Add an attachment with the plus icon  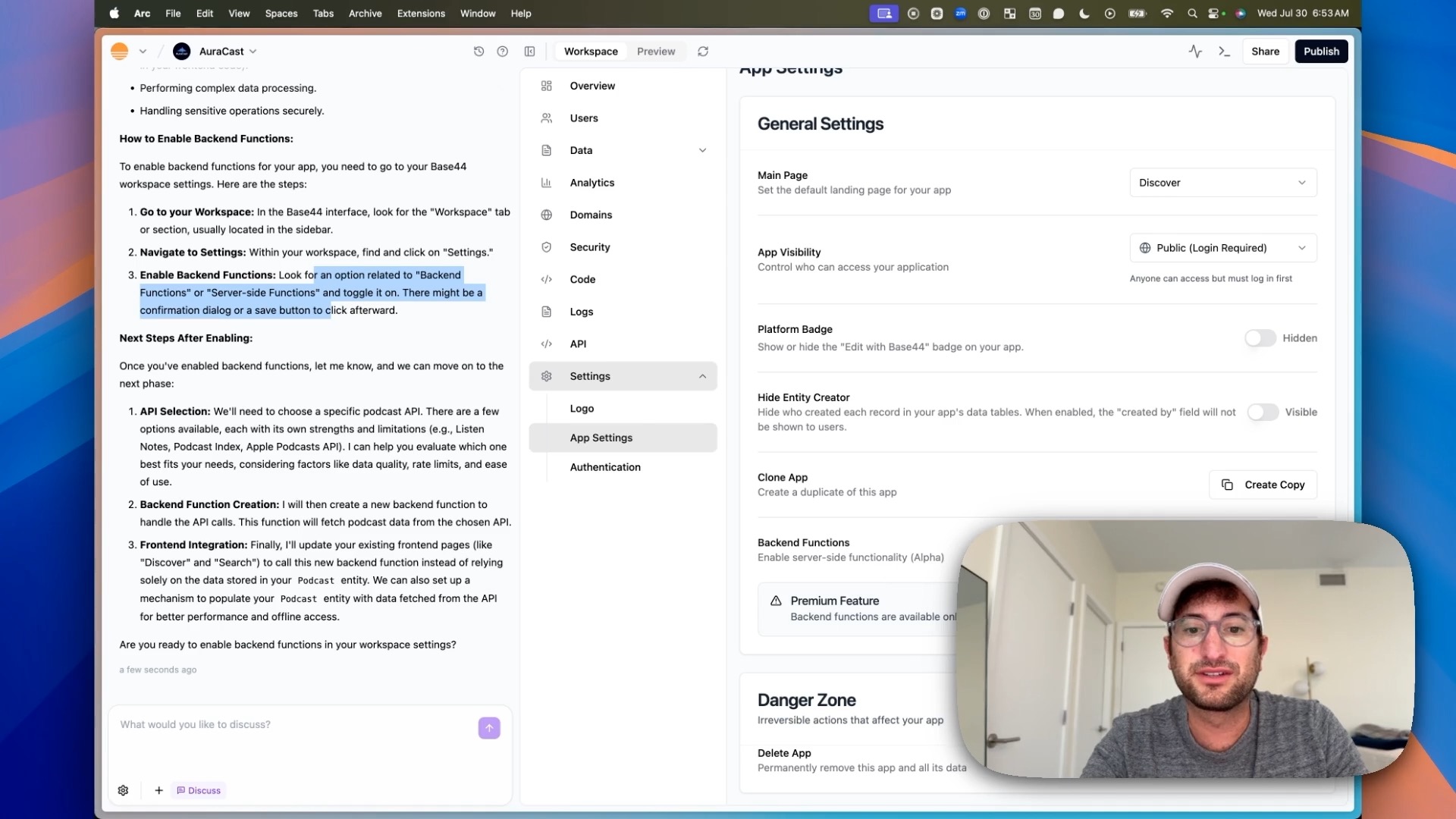[158, 790]
